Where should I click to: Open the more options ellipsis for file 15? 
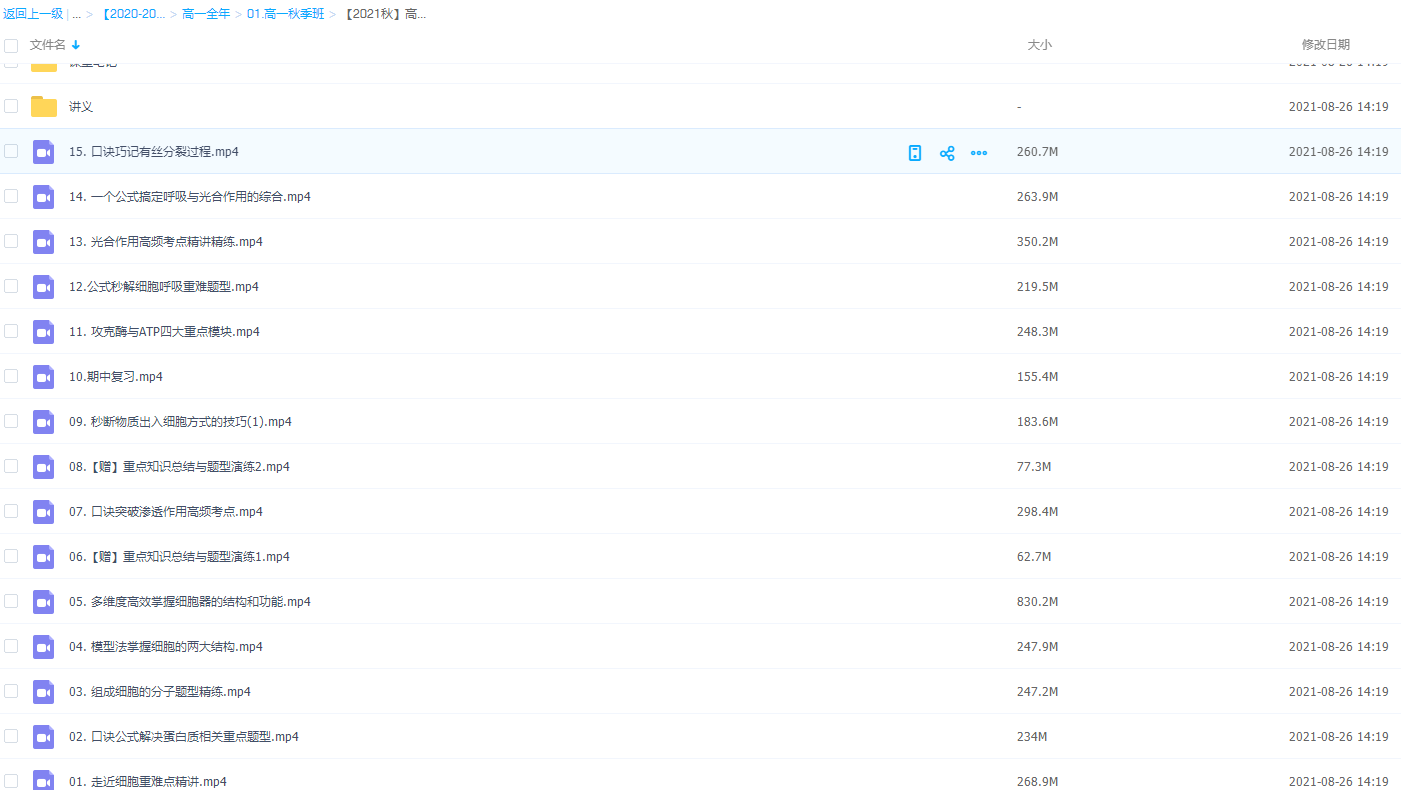pyautogui.click(x=979, y=153)
